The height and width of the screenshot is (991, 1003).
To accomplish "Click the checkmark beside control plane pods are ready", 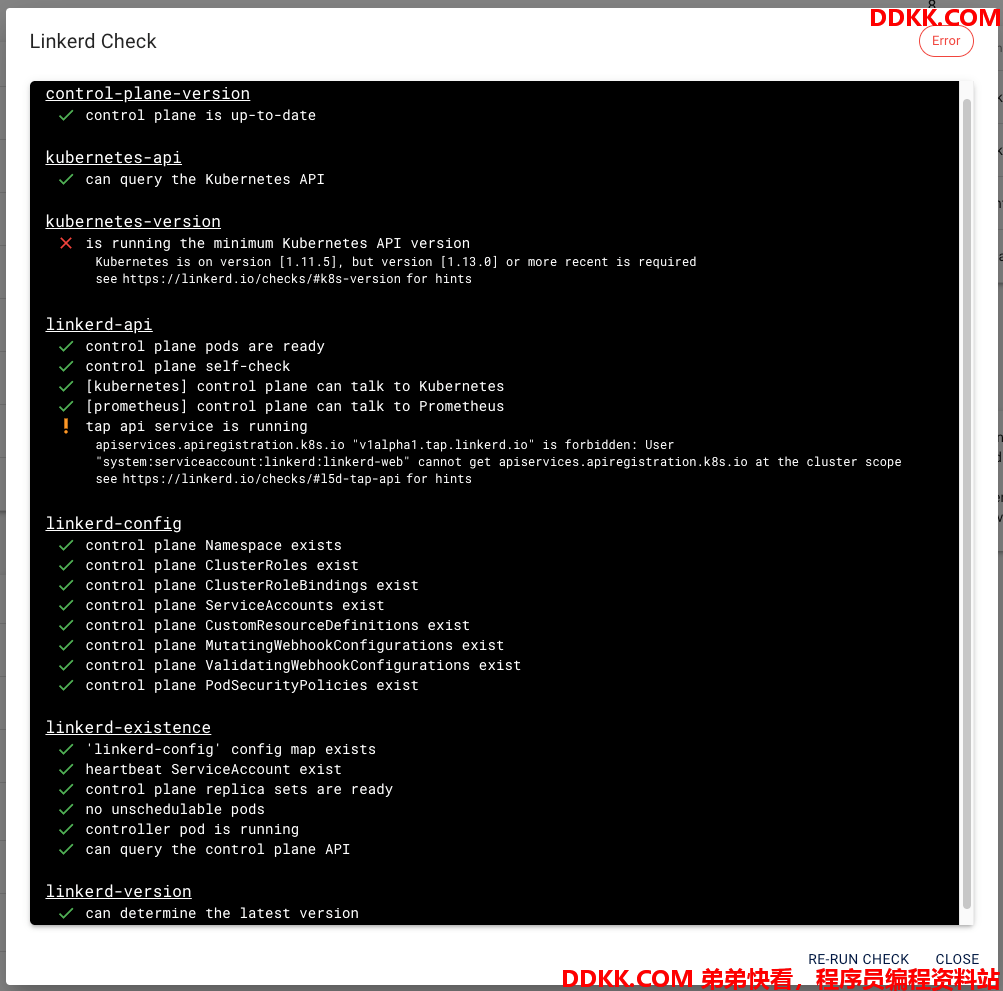I will click(66, 346).
